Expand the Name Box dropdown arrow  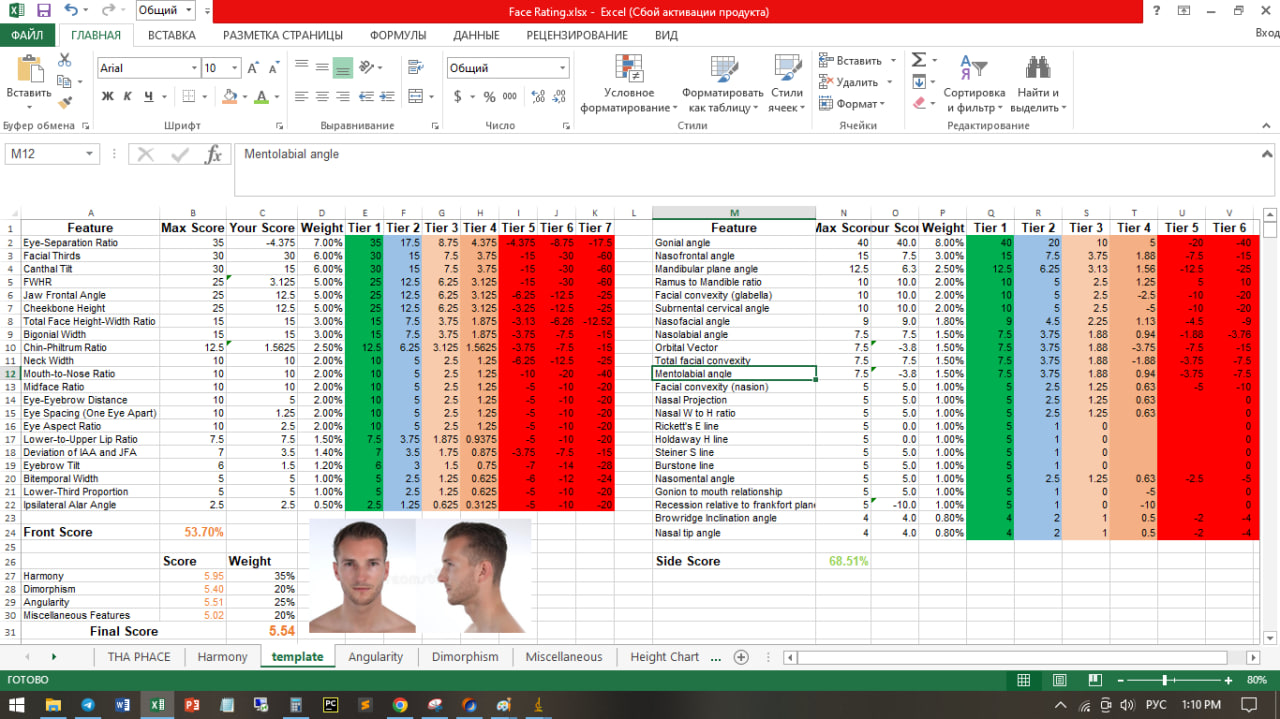tap(89, 154)
